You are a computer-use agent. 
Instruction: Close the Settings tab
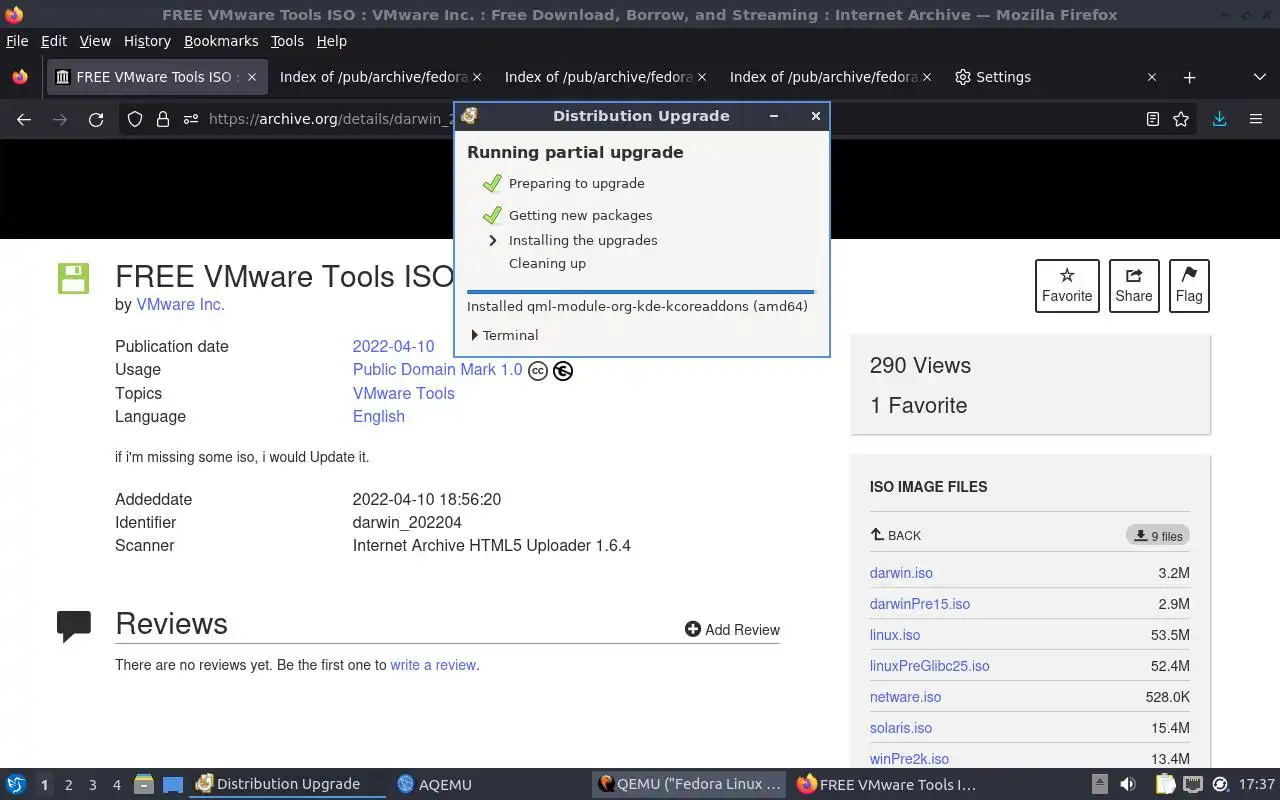[1151, 77]
